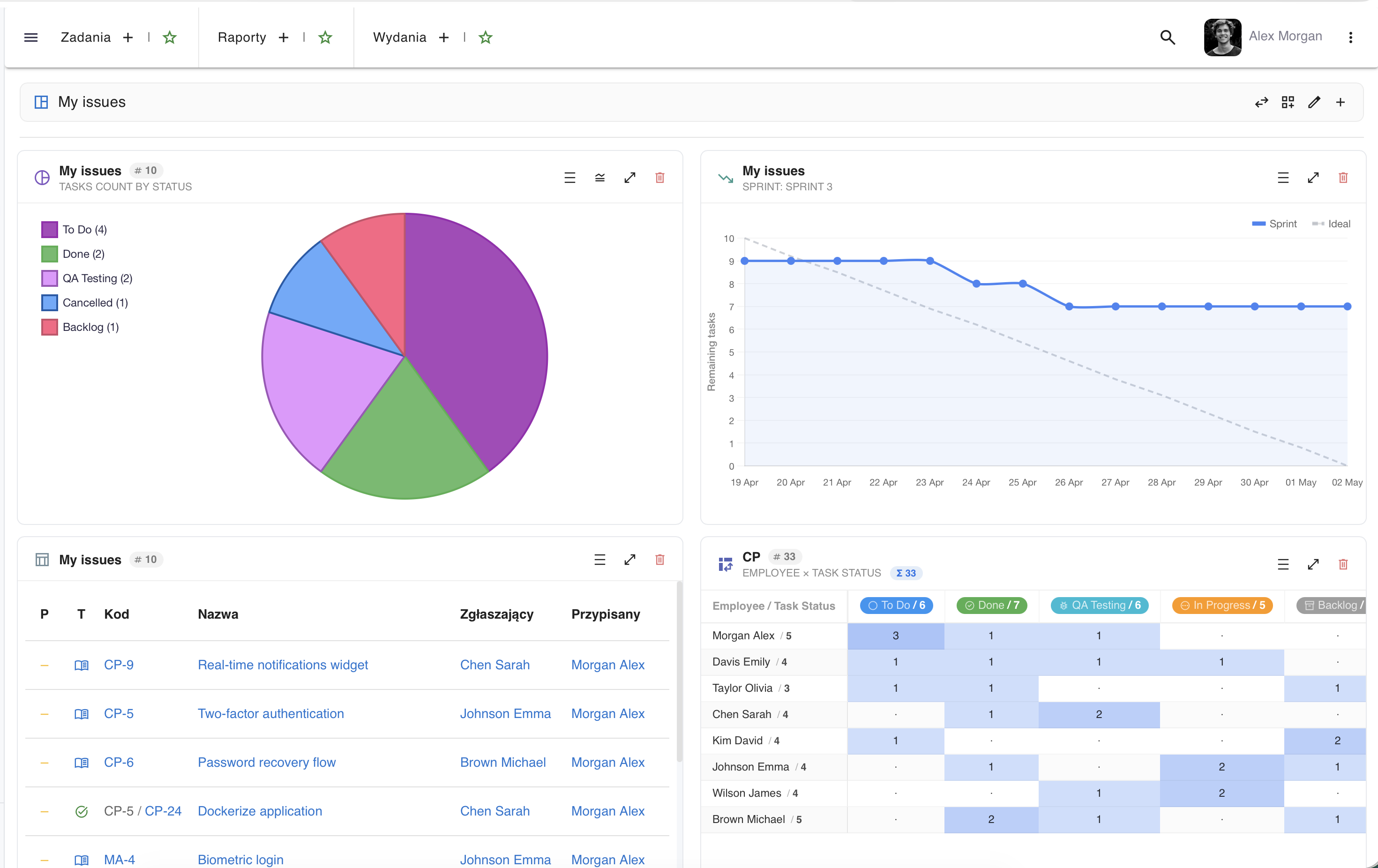This screenshot has height=868, width=1378.
Task: Click the My issues table scrollbar
Action: (x=679, y=672)
